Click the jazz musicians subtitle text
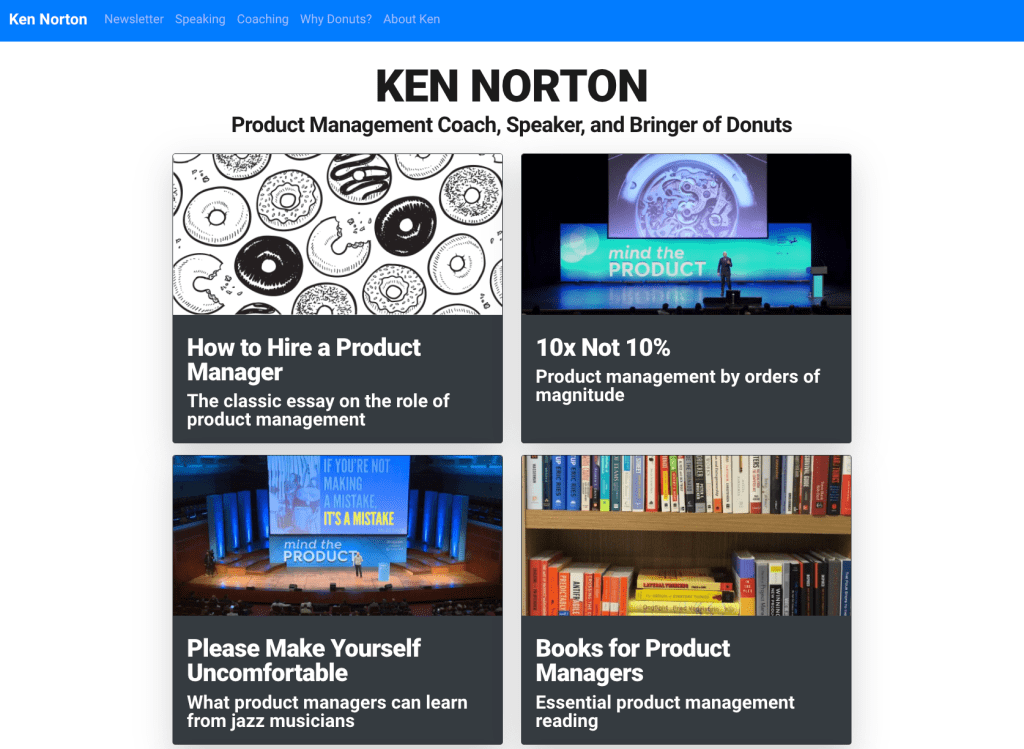 [x=327, y=711]
